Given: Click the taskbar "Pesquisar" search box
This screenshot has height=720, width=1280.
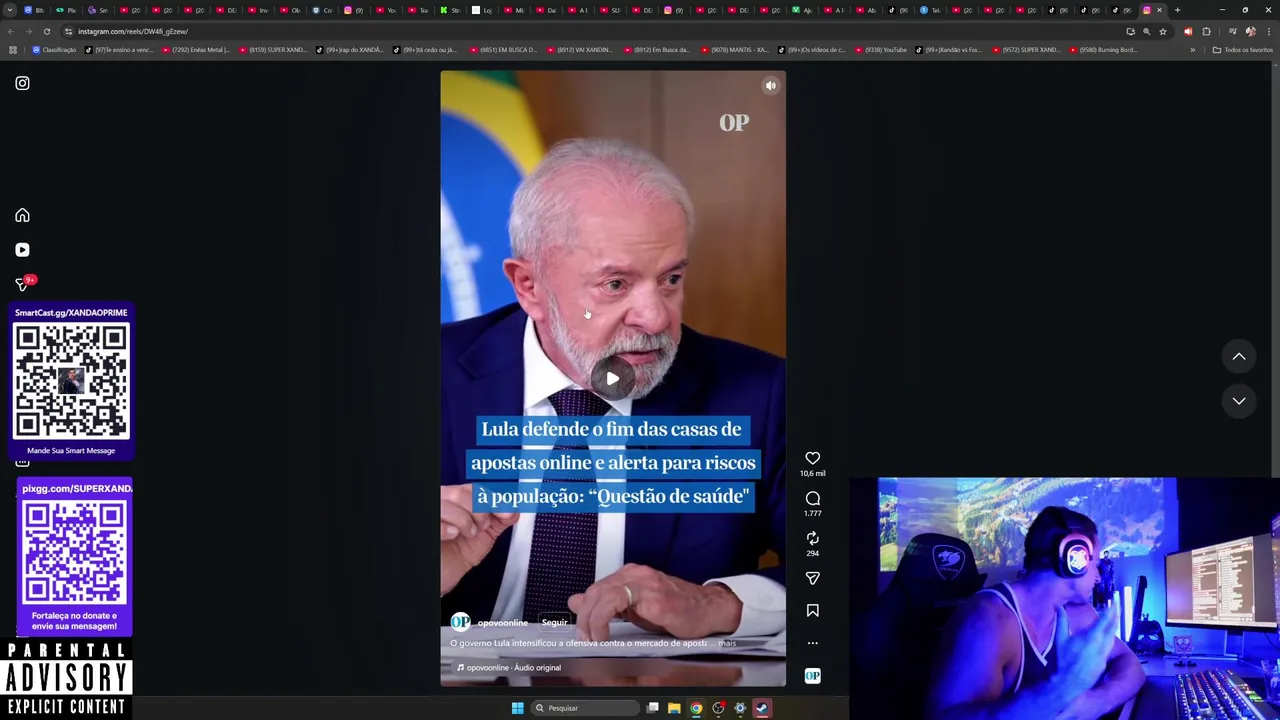Looking at the screenshot, I should click(x=585, y=708).
